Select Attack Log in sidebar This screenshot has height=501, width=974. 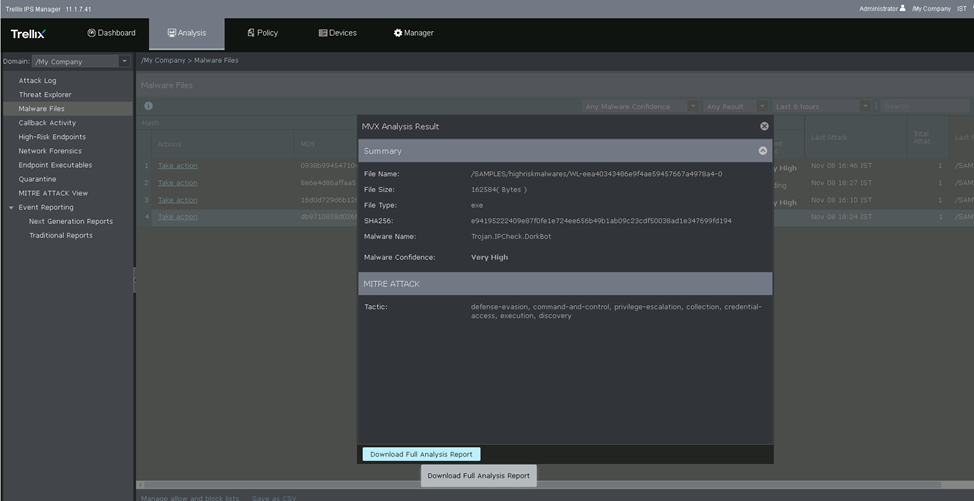coord(37,81)
